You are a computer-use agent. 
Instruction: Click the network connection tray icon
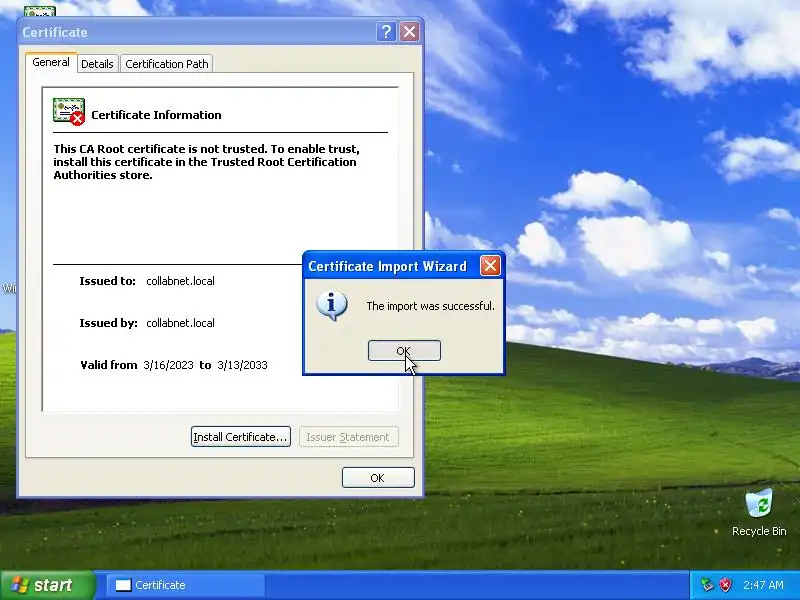pyautogui.click(x=707, y=585)
